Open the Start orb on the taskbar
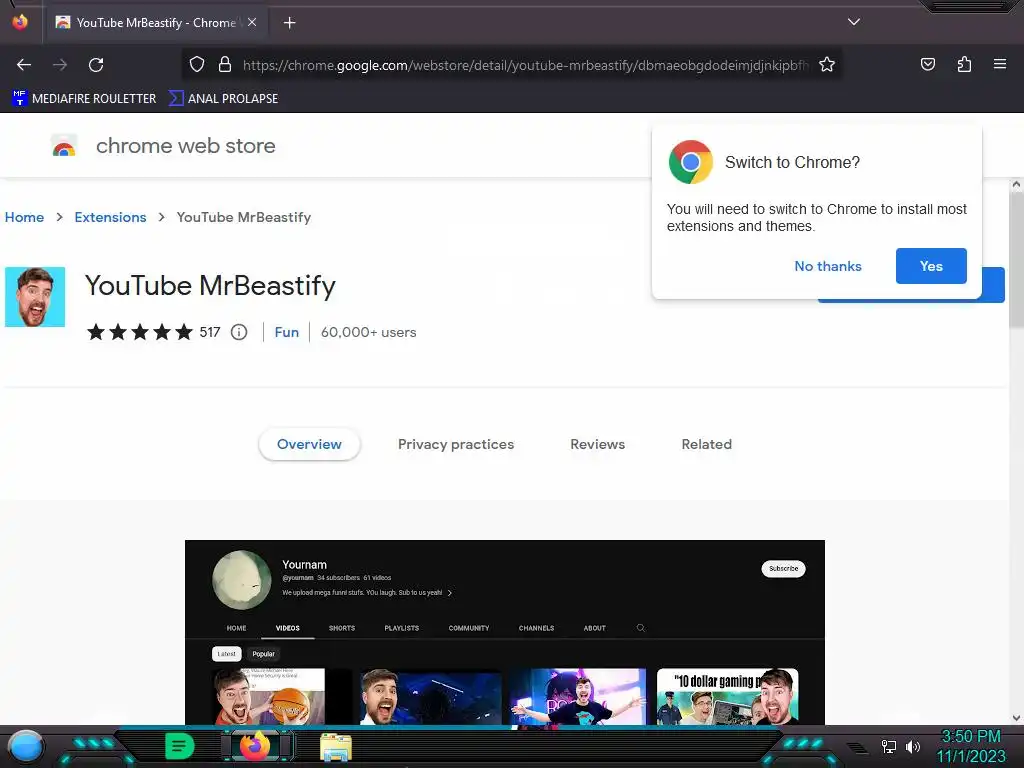The height and width of the screenshot is (768, 1024). pyautogui.click(x=26, y=747)
